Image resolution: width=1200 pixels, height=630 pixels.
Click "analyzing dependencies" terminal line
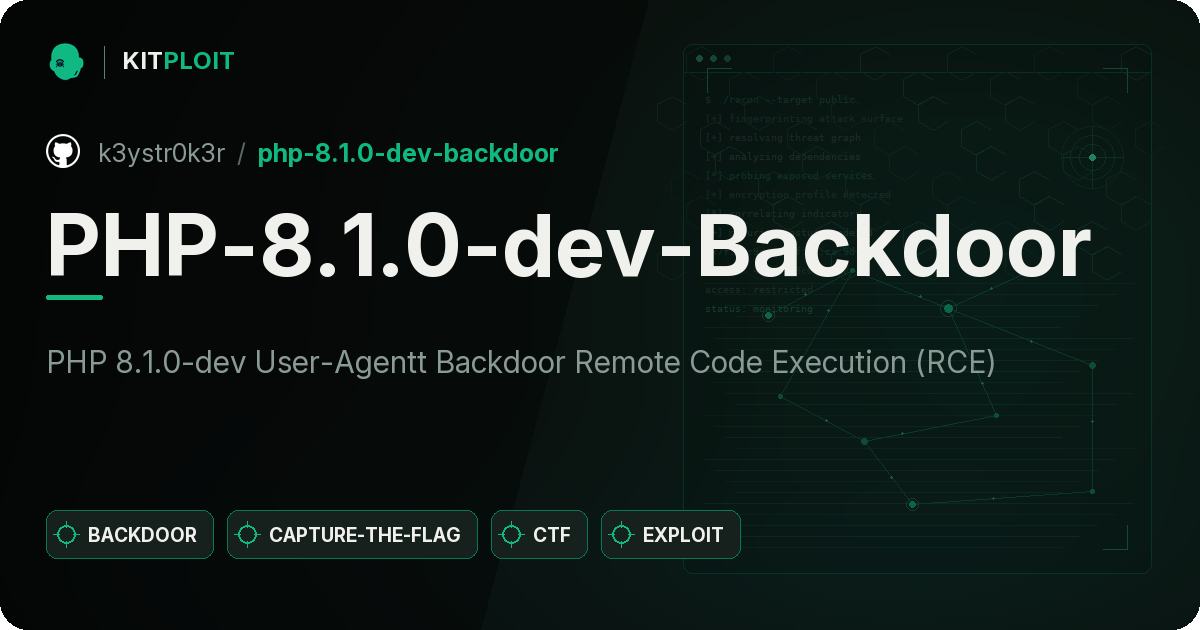[x=783, y=157]
